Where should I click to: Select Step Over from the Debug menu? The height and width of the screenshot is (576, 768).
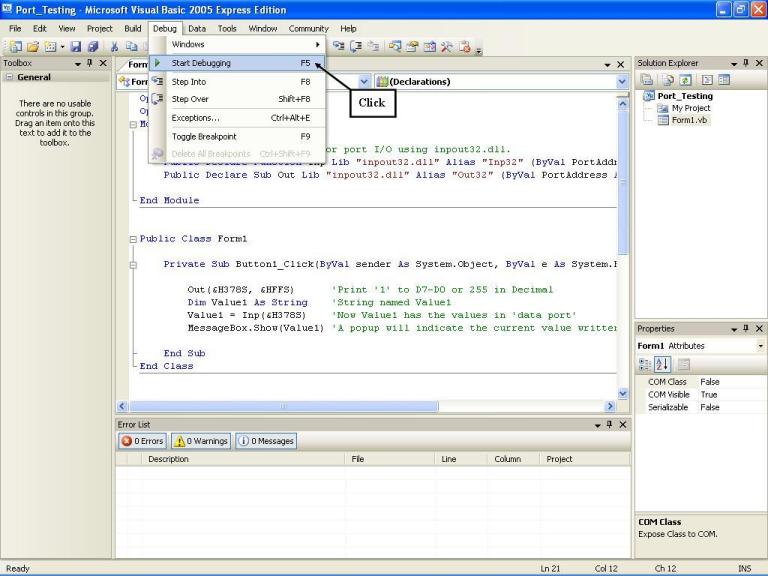(x=237, y=99)
